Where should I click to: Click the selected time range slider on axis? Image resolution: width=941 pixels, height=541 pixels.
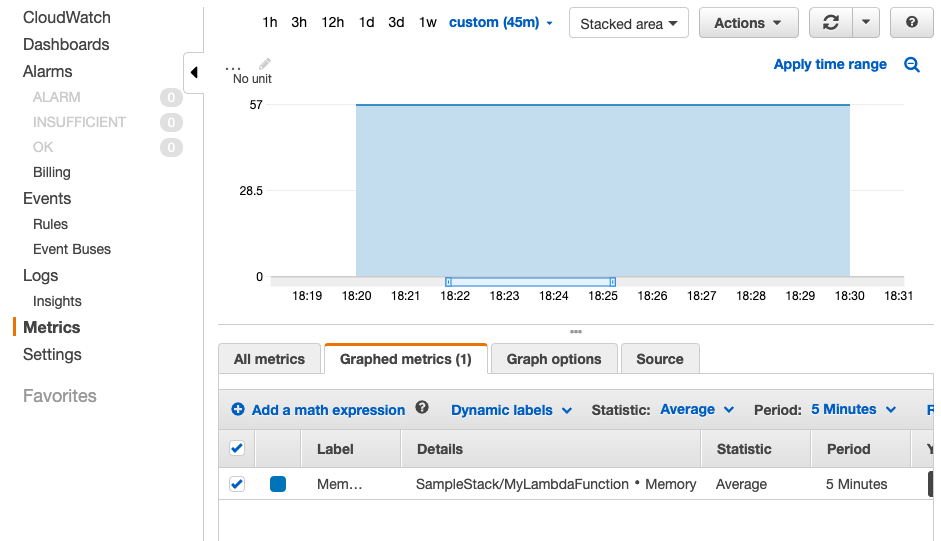click(x=531, y=282)
